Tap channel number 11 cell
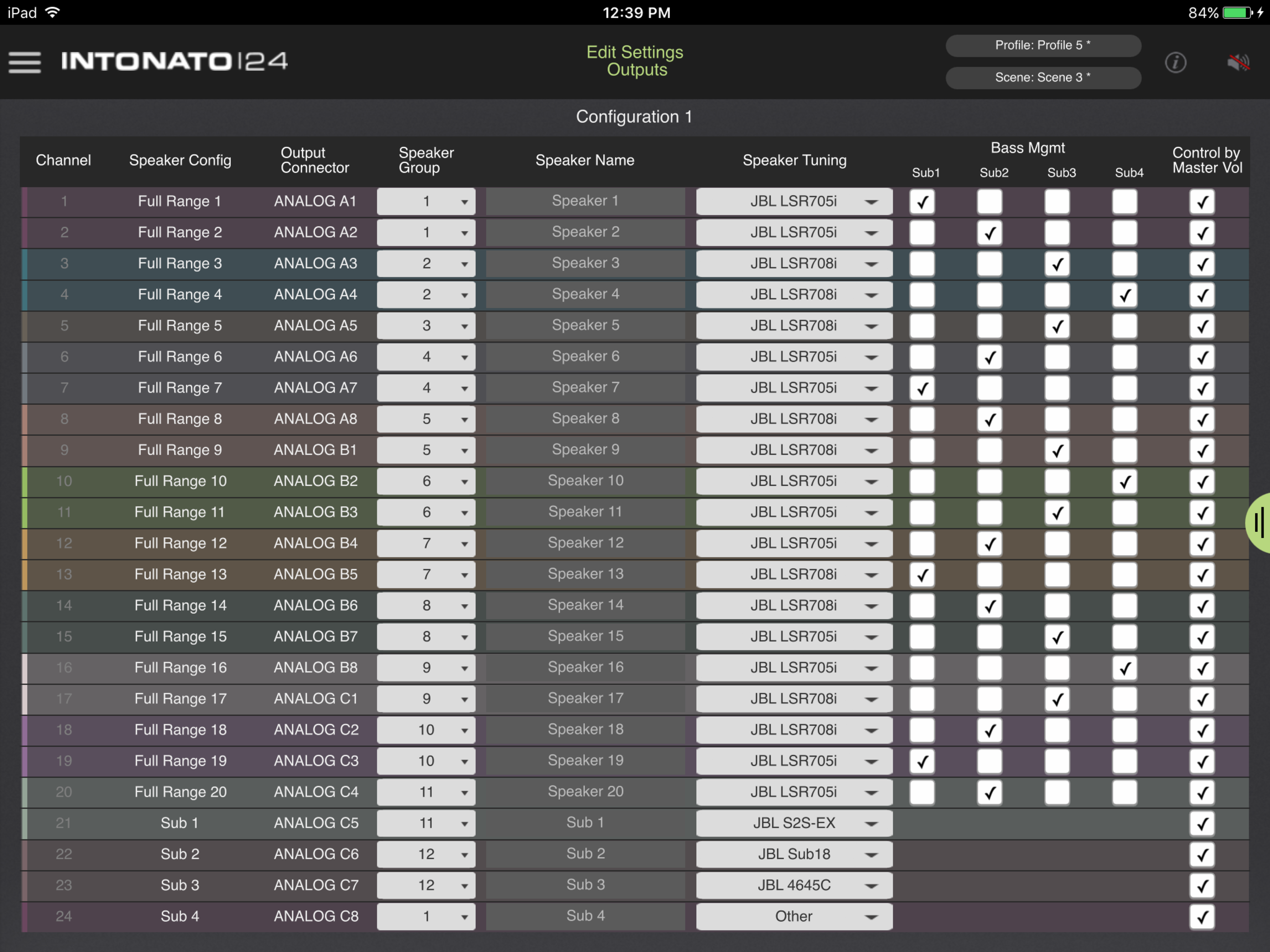The height and width of the screenshot is (952, 1270). click(x=64, y=512)
